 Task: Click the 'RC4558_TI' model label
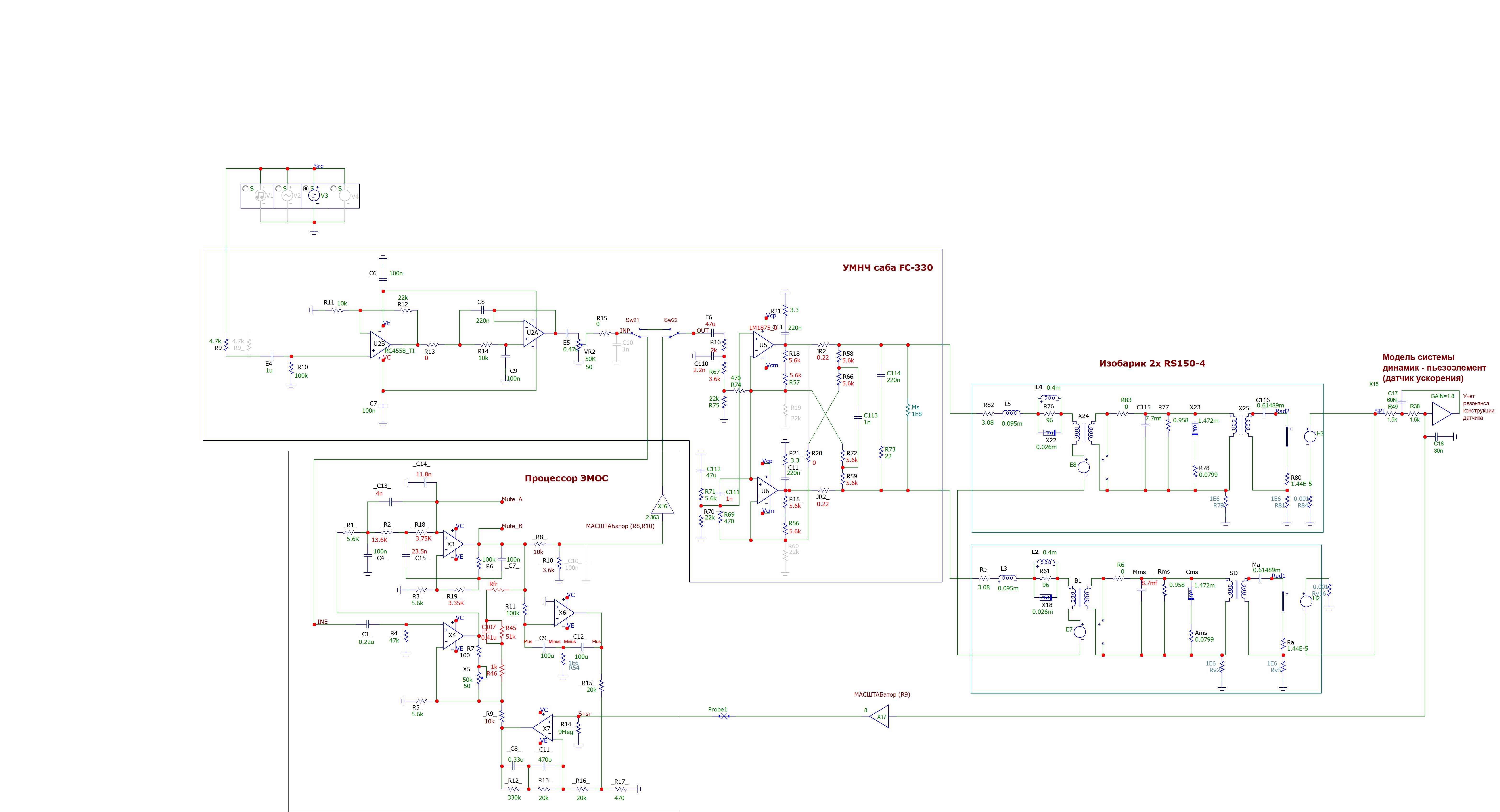[400, 351]
